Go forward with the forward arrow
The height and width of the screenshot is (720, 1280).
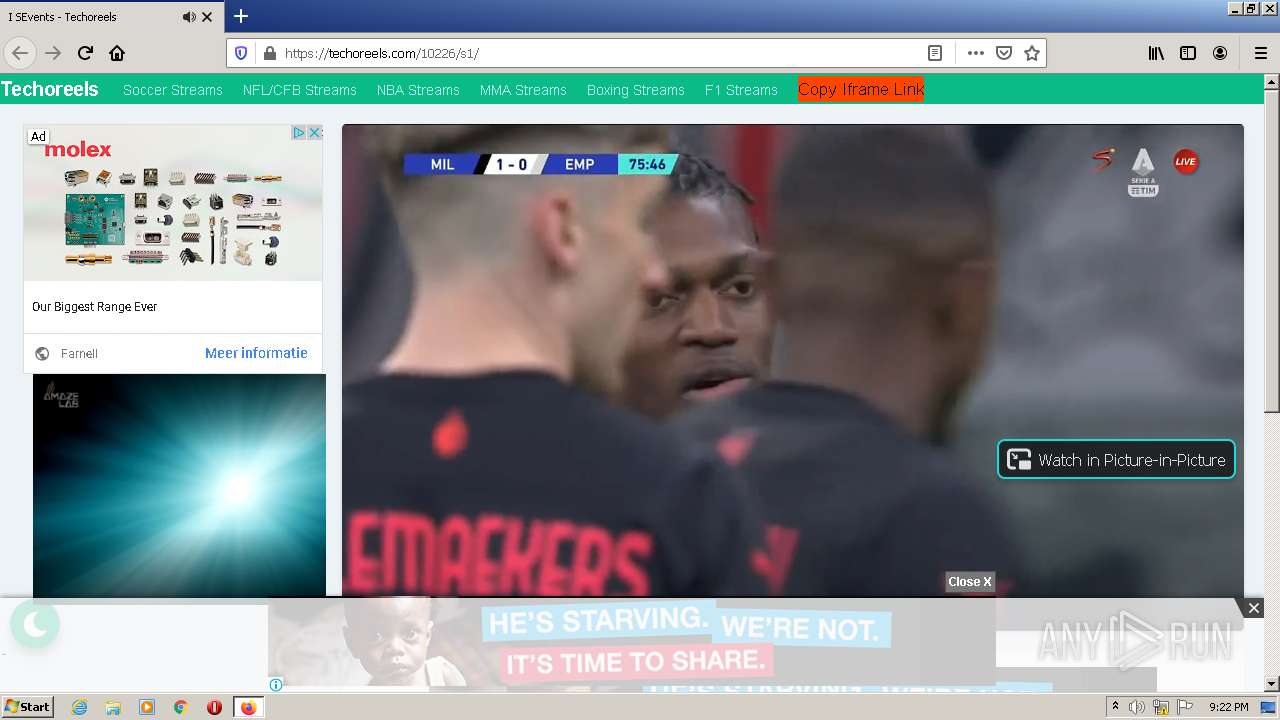click(x=53, y=53)
